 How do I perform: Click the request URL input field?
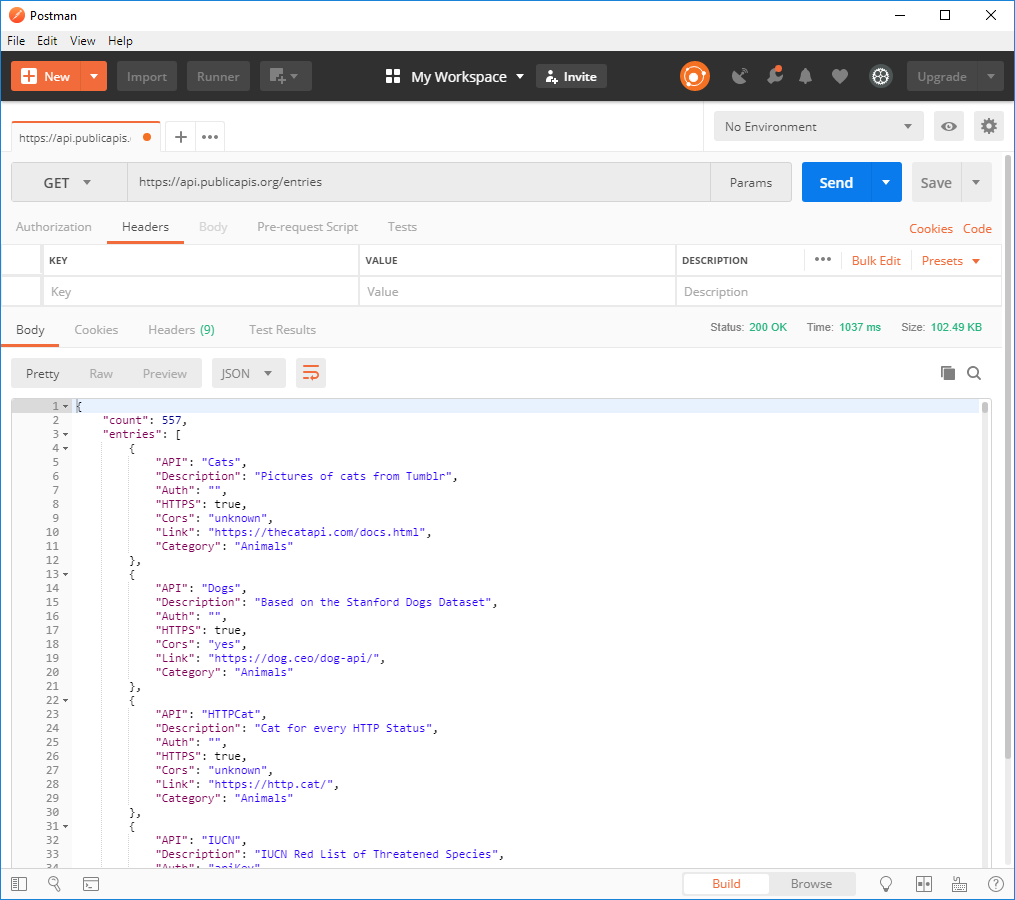point(418,183)
